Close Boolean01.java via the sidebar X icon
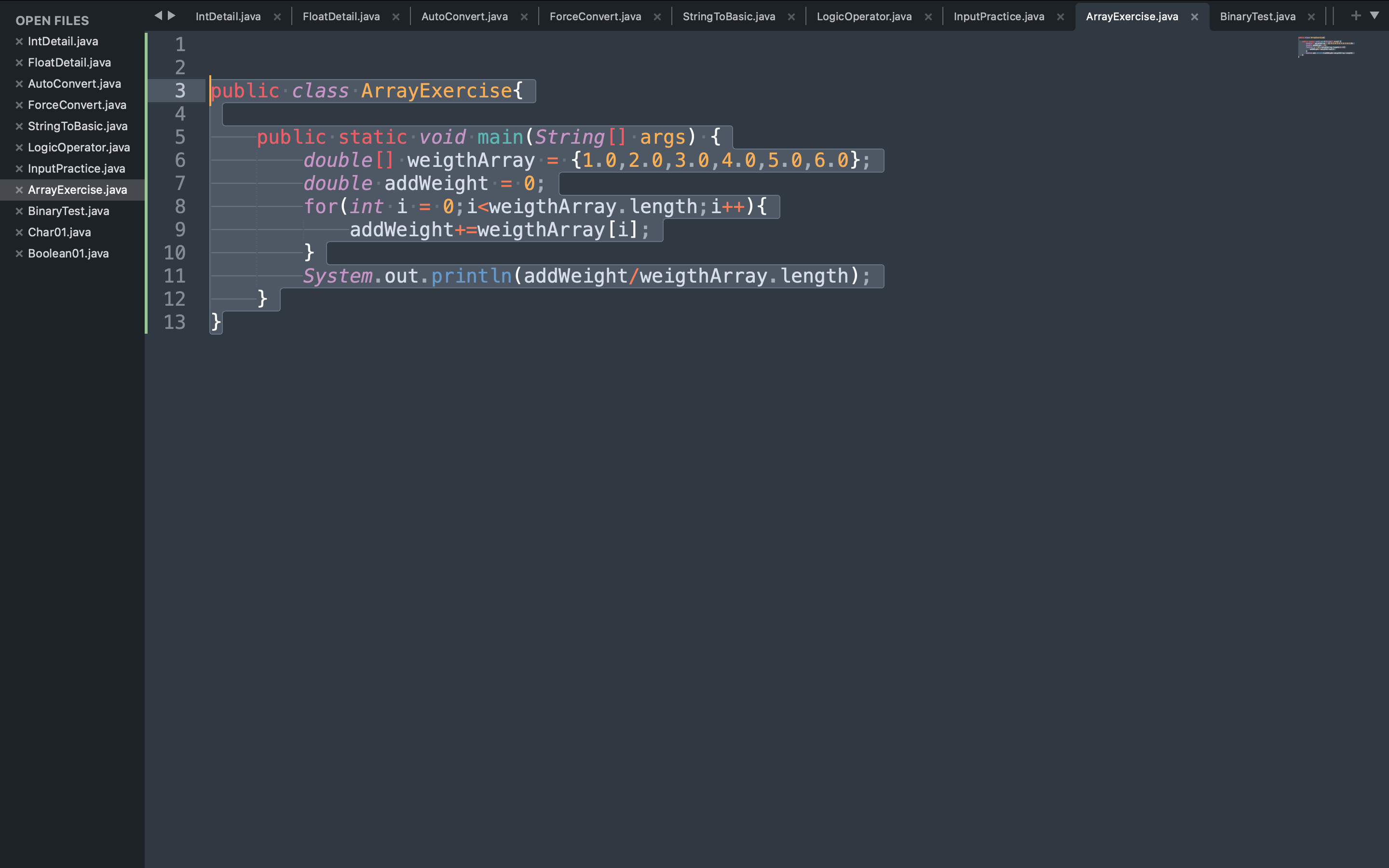The width and height of the screenshot is (1389, 868). pos(19,253)
